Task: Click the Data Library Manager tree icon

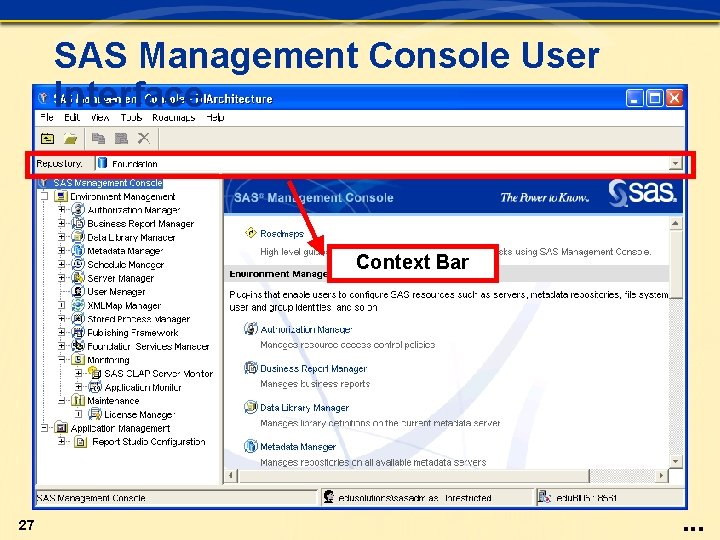Action: [78, 237]
